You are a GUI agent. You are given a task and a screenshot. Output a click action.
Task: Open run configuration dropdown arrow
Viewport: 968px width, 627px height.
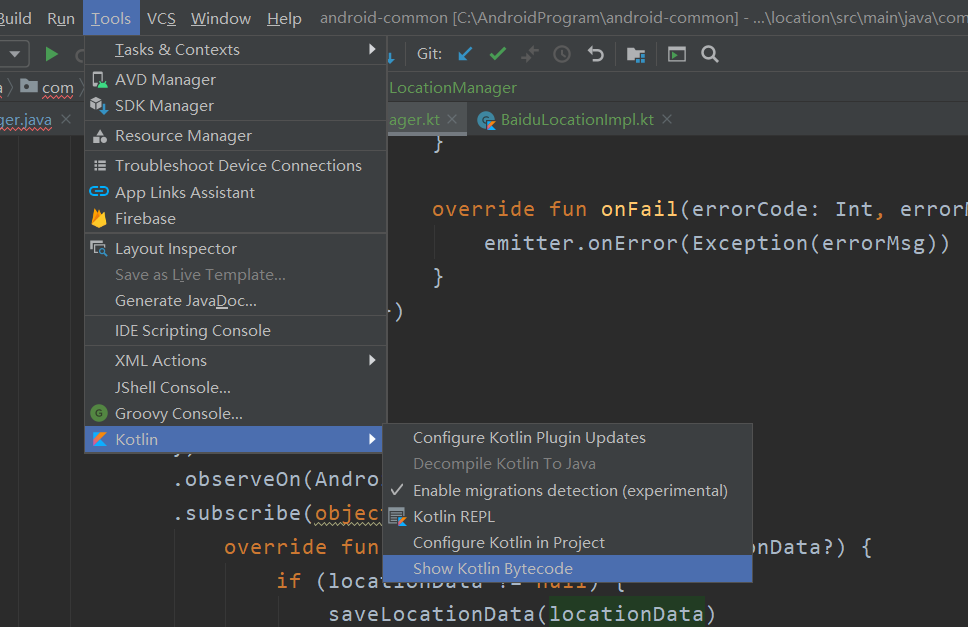pos(15,54)
